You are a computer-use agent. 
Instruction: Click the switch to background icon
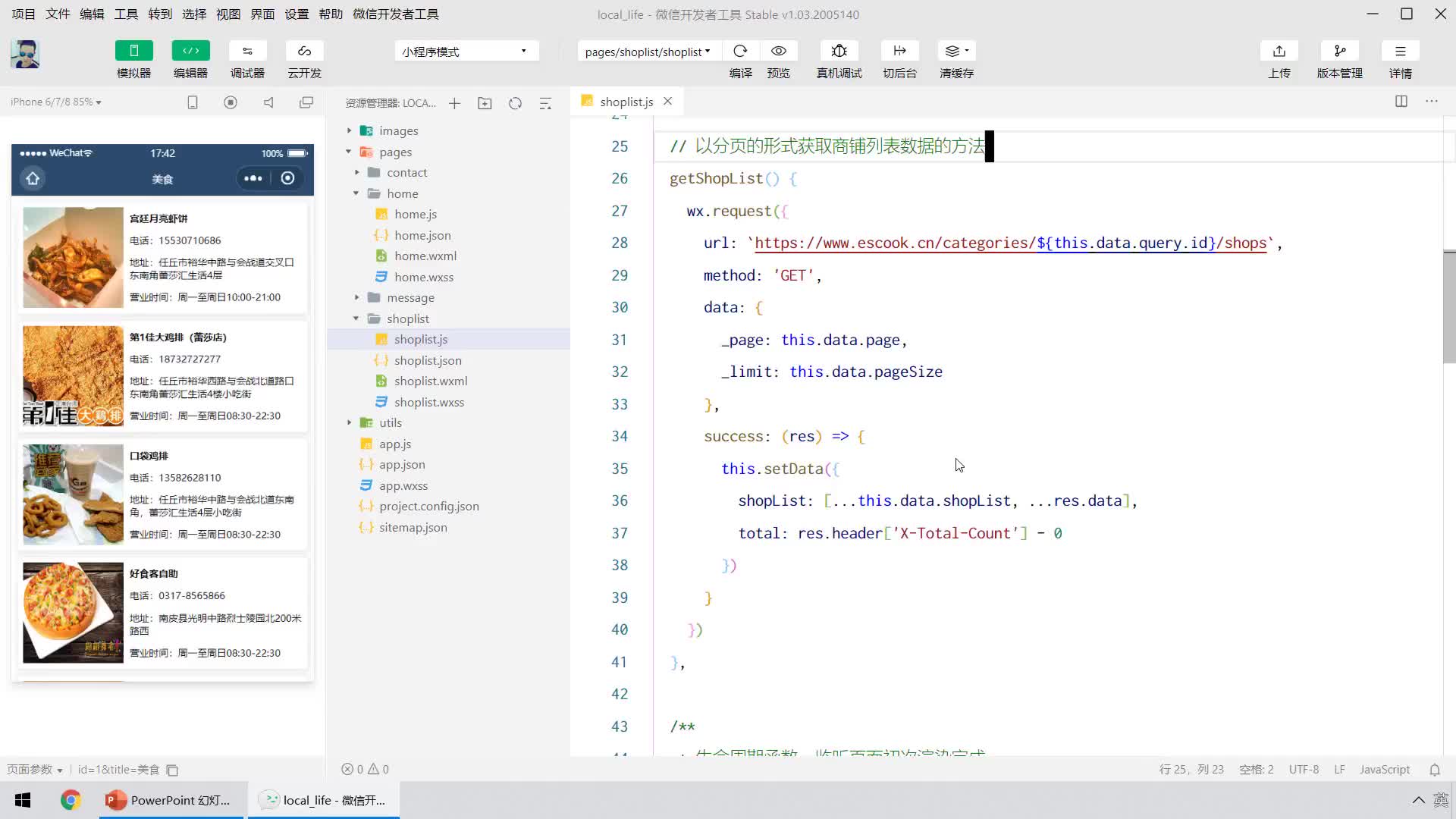tap(899, 51)
